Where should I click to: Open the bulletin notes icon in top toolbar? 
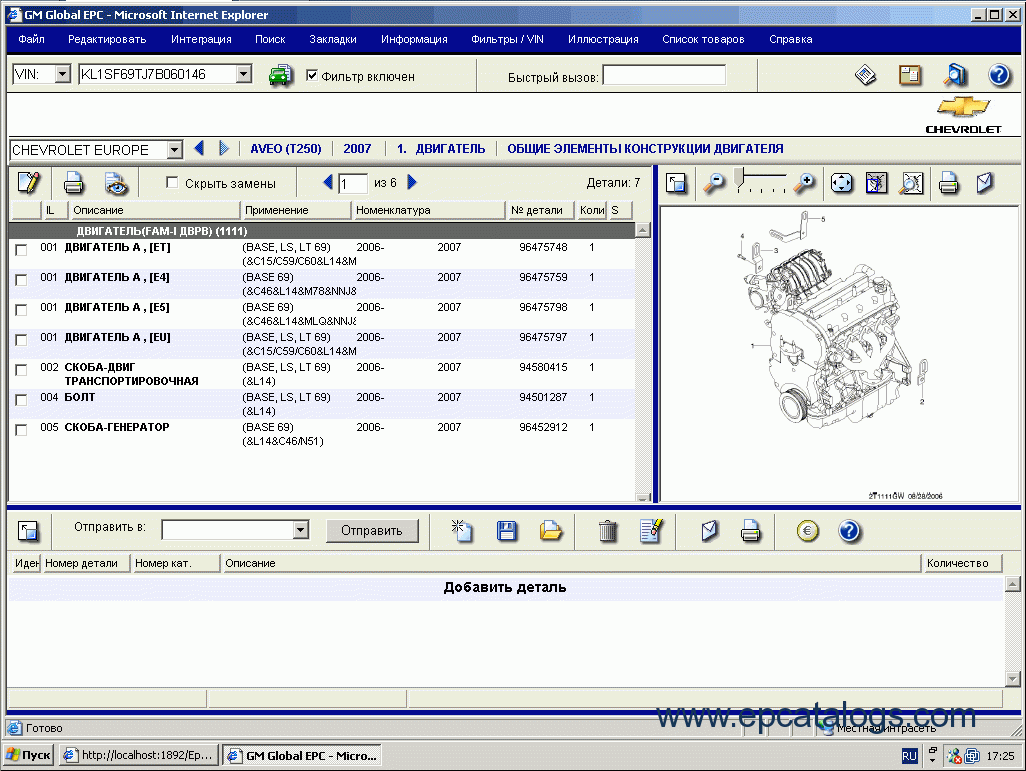tap(910, 75)
